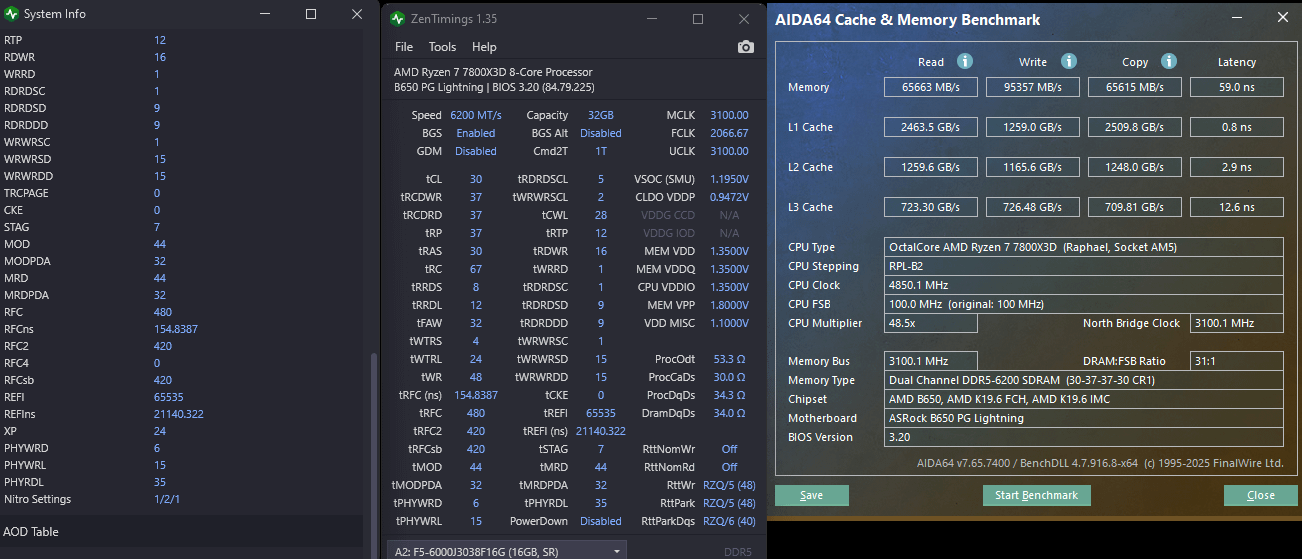Image resolution: width=1302 pixels, height=559 pixels.
Task: Click the GDM Disabled value in ZenTimings
Action: (476, 151)
